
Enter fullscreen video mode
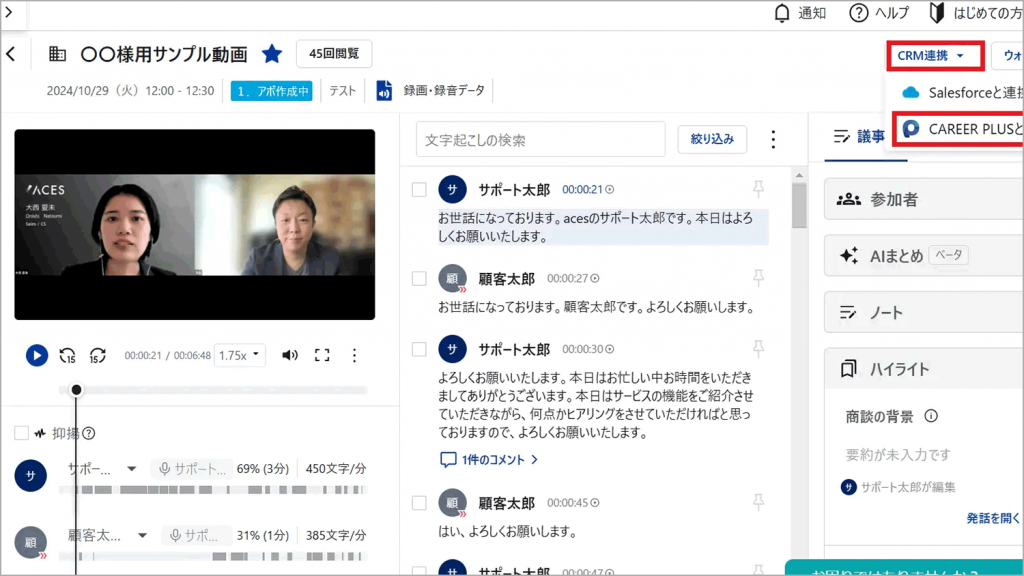point(322,355)
